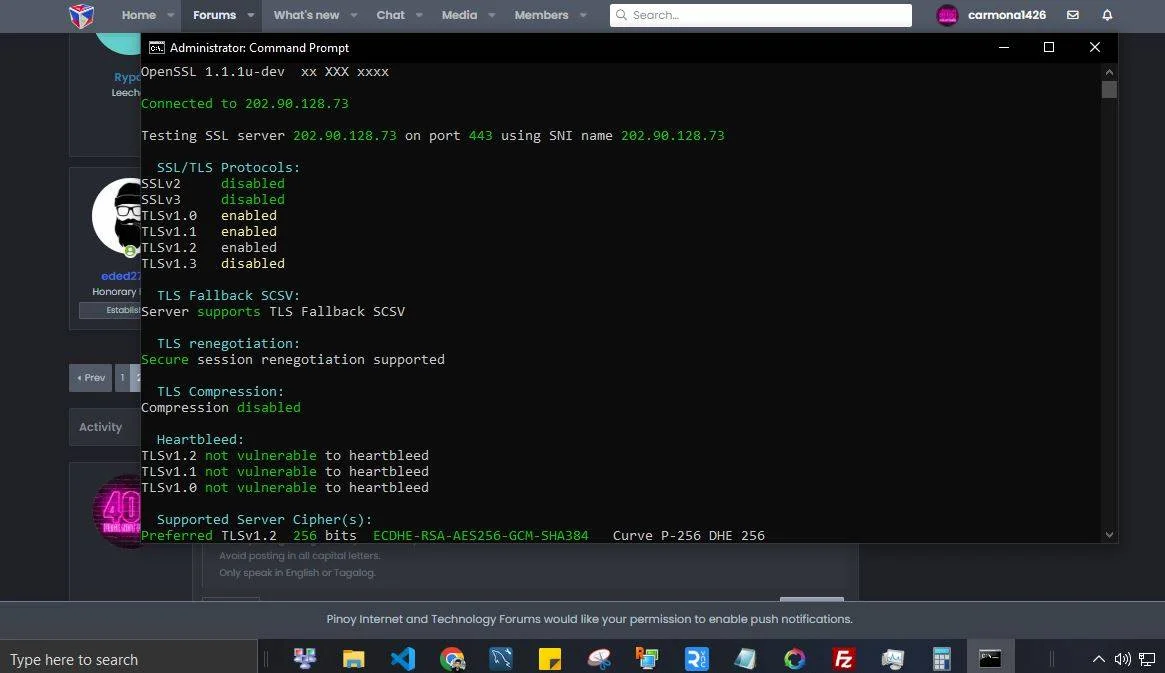Click the 'TLSv1.3' protocol row label
This screenshot has width=1165, height=673.
(169, 263)
